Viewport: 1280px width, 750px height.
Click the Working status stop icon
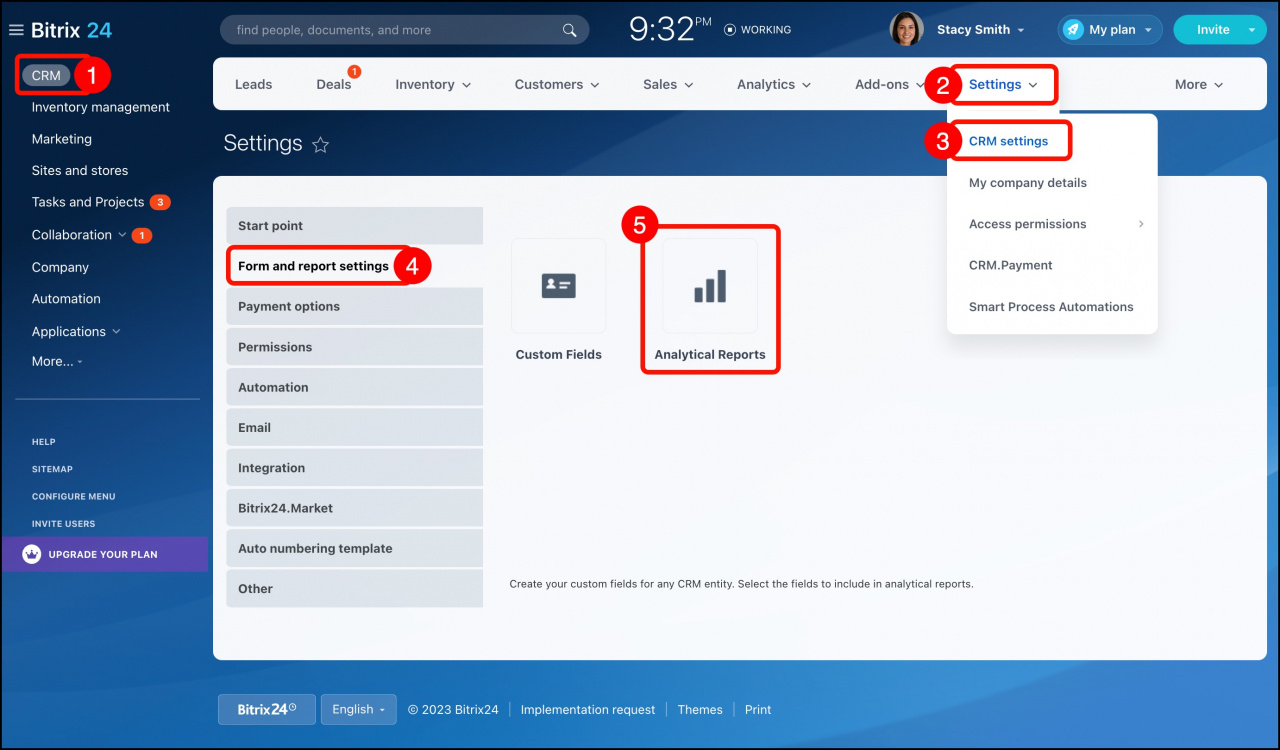tap(729, 30)
